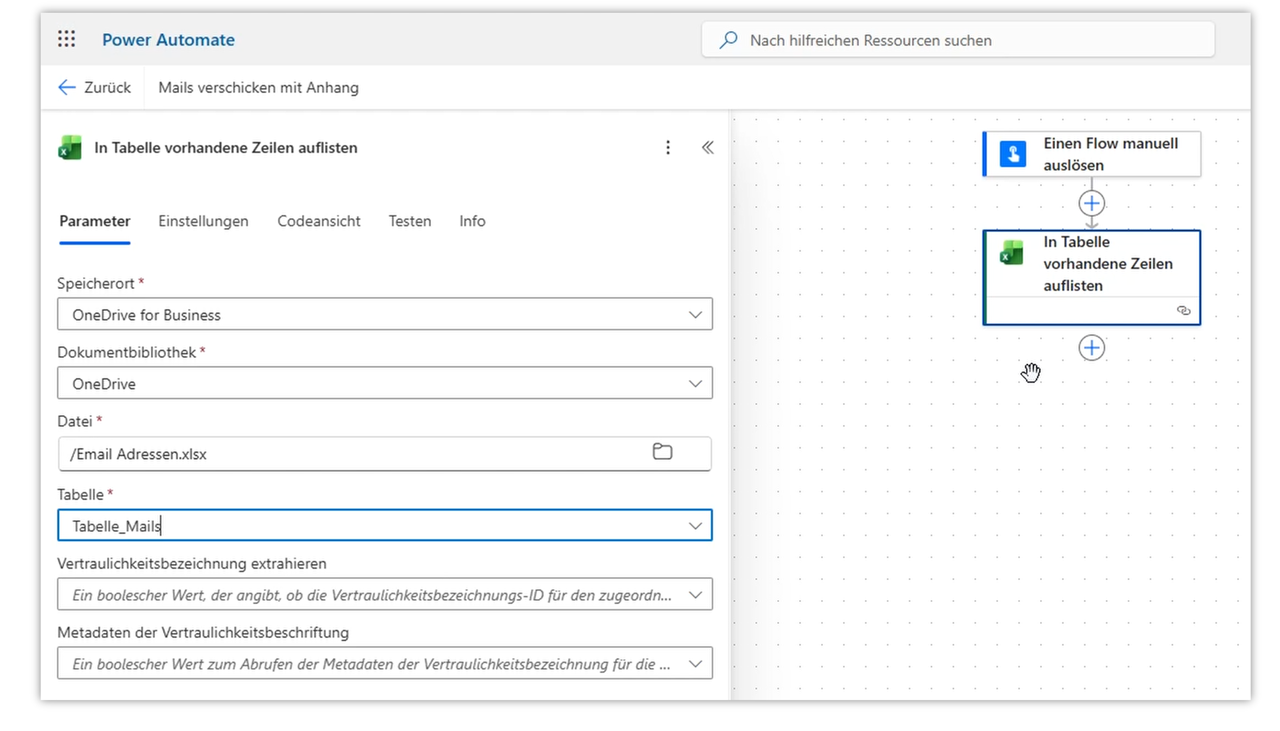Open Metadaten der Vertraulichkeitsbeschriftung dropdown
Viewport: 1280px width, 731px height.
(695, 664)
